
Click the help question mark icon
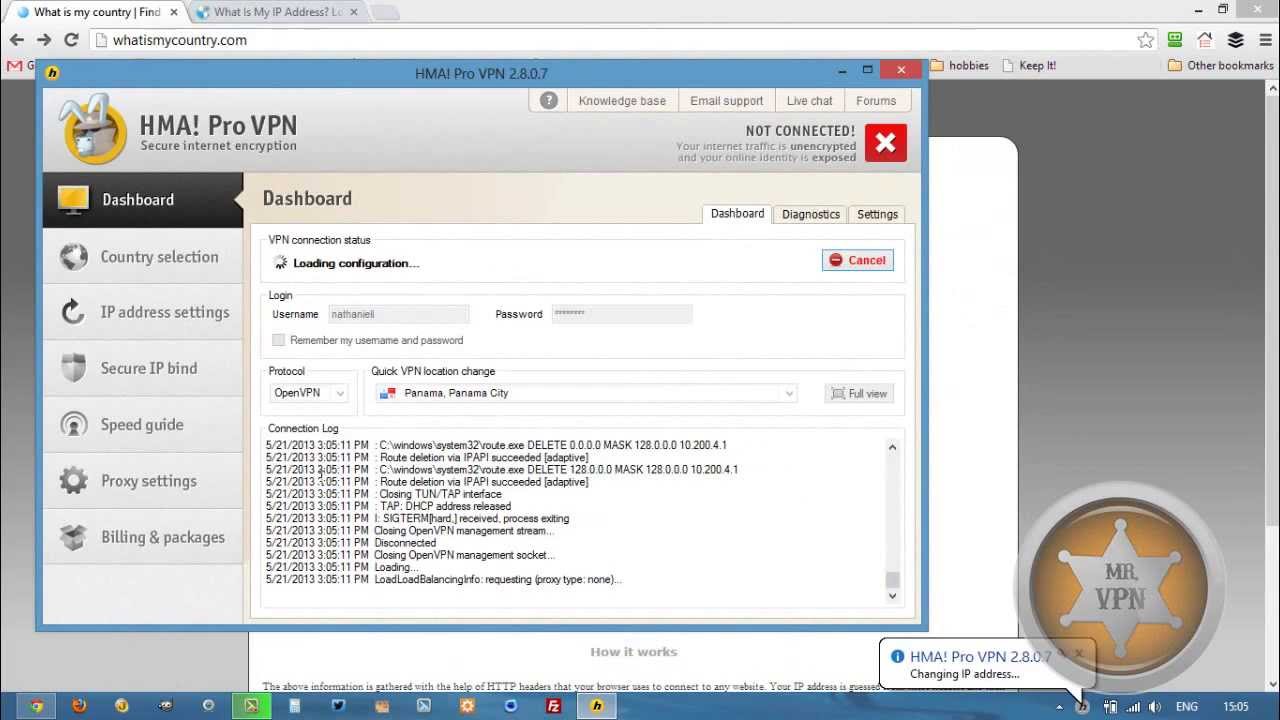click(548, 100)
